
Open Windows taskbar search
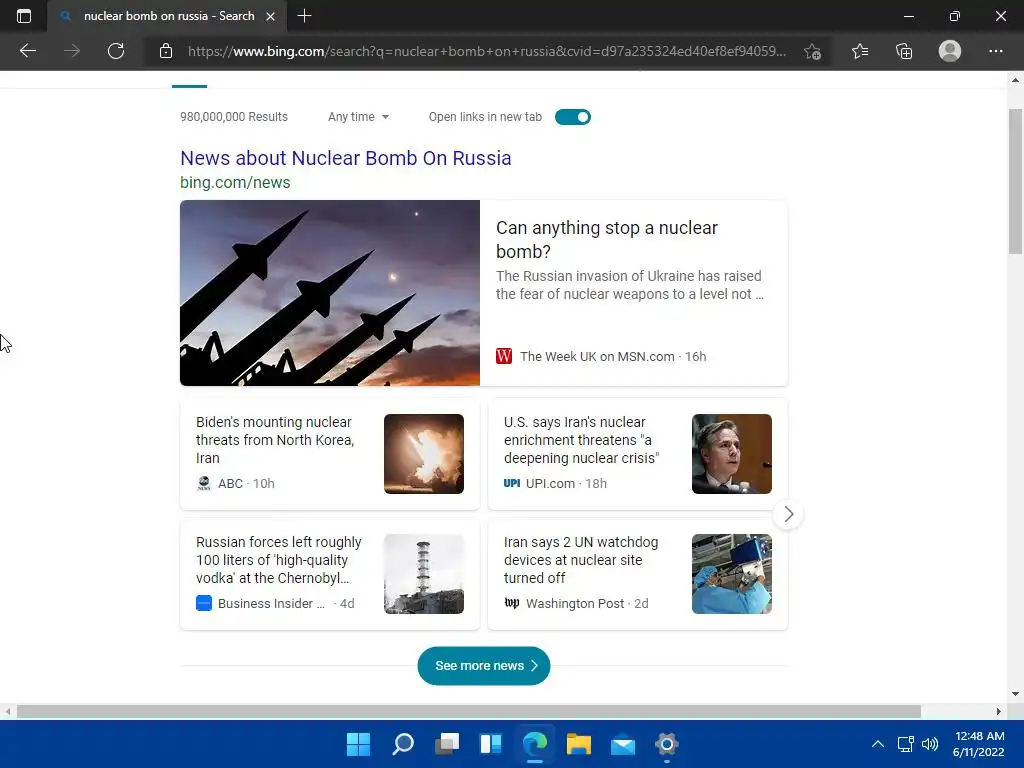[403, 744]
